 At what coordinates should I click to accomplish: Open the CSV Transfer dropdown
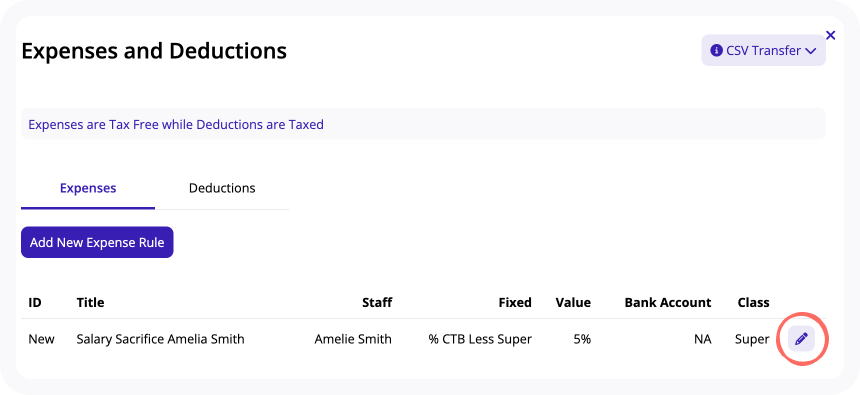[763, 50]
